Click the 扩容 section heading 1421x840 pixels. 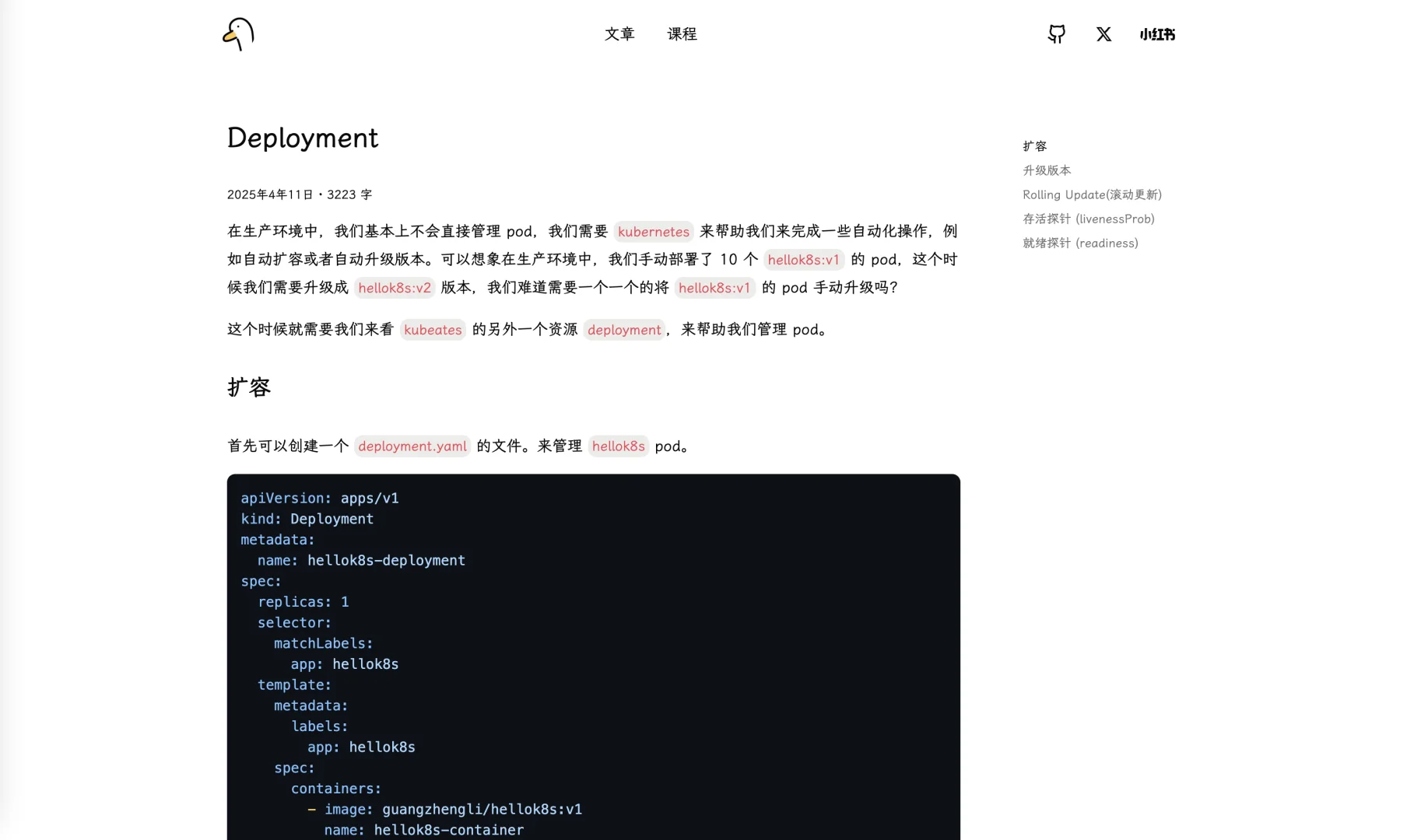click(x=248, y=387)
